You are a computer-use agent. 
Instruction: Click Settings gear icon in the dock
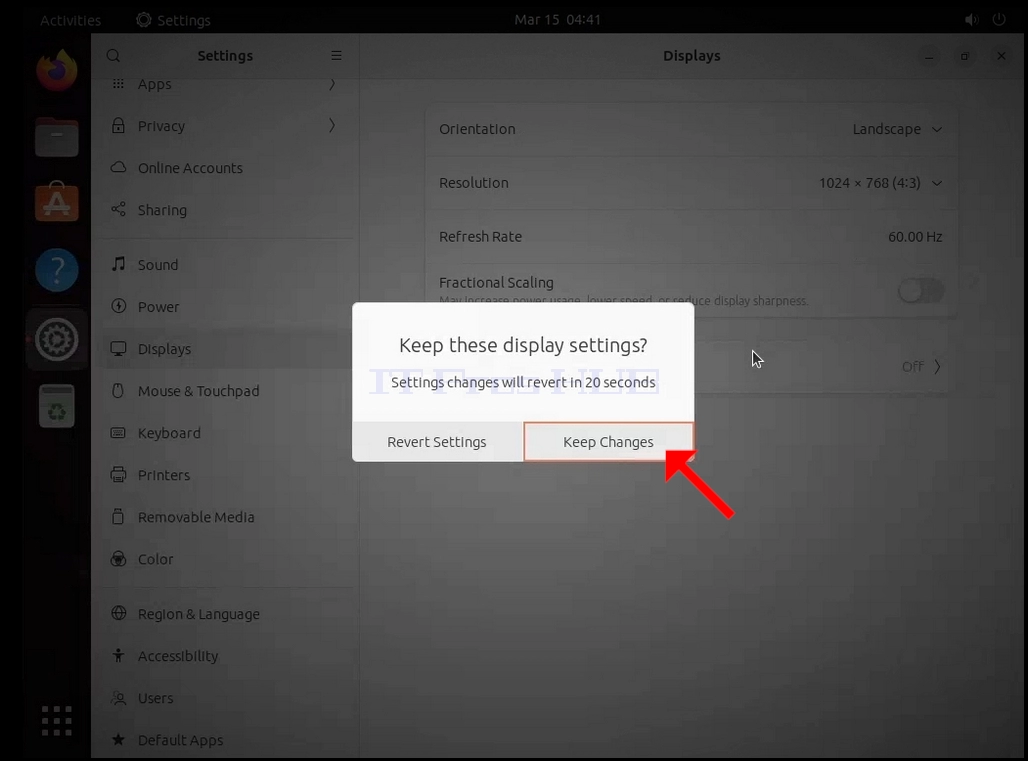tap(57, 340)
